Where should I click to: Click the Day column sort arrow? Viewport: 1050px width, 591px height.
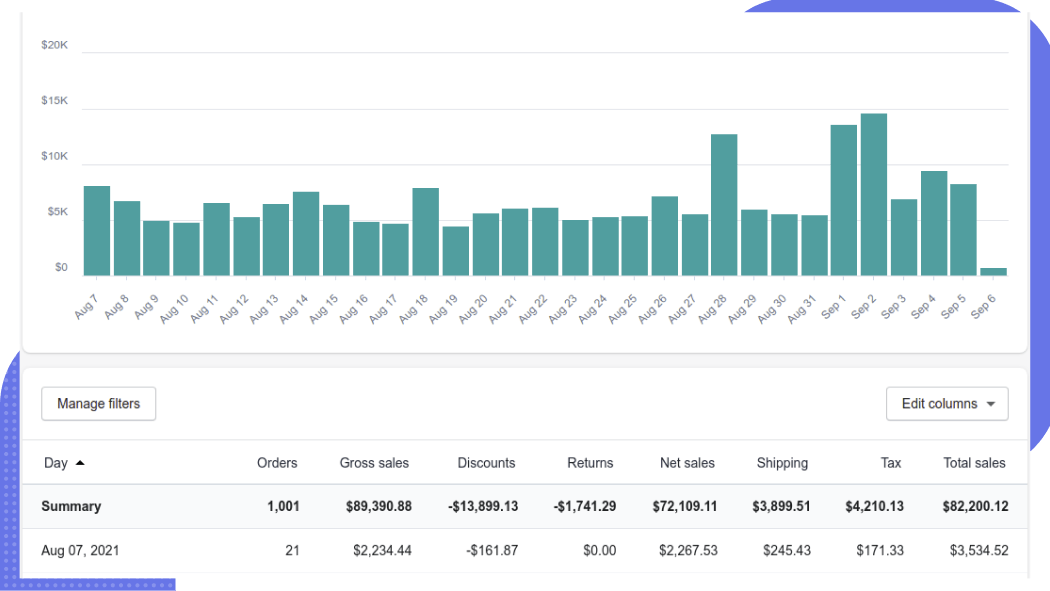click(x=80, y=462)
